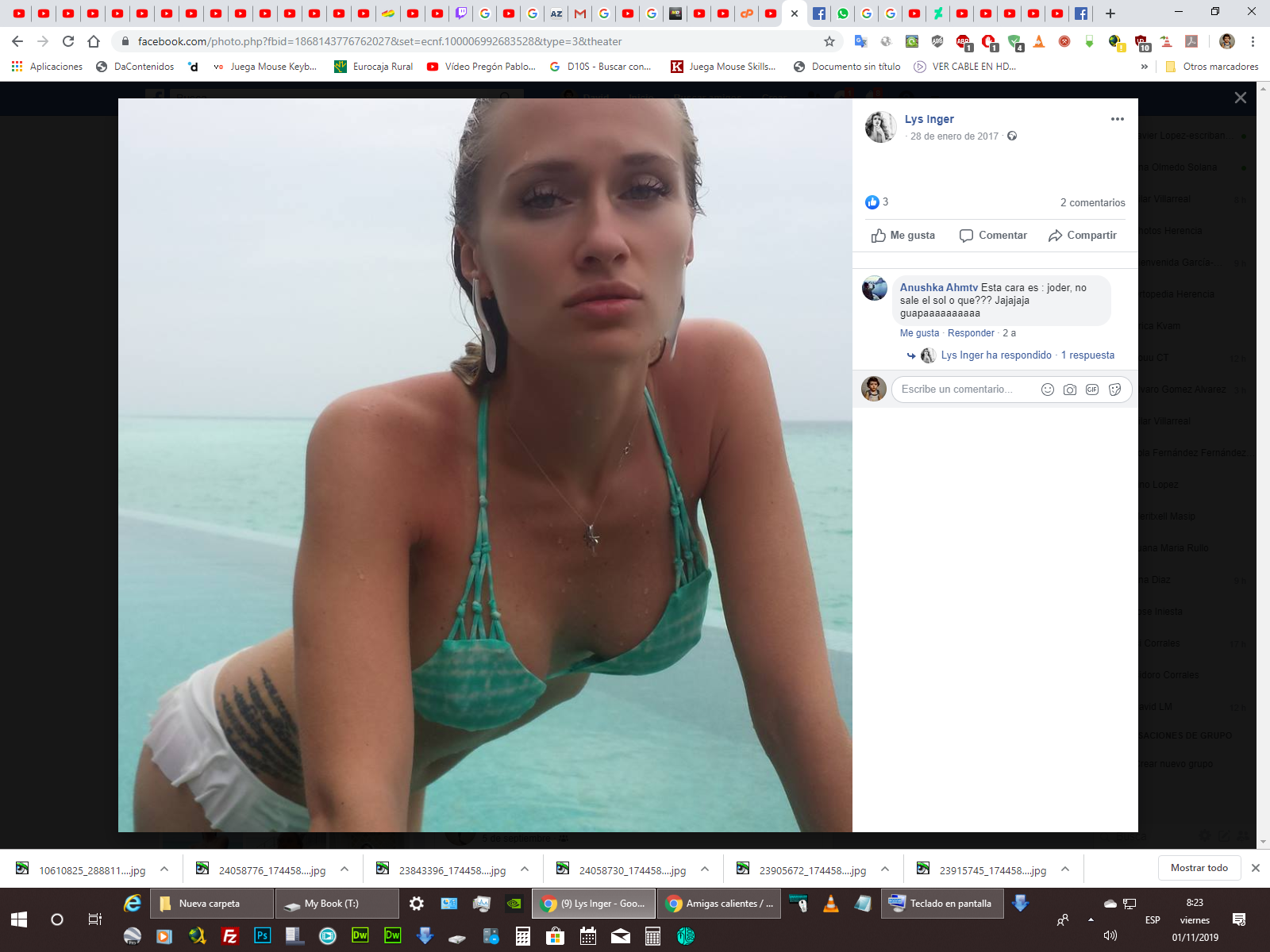Viewport: 1270px width, 952px height.
Task: Open the three-dot post options menu
Action: click(x=1117, y=119)
